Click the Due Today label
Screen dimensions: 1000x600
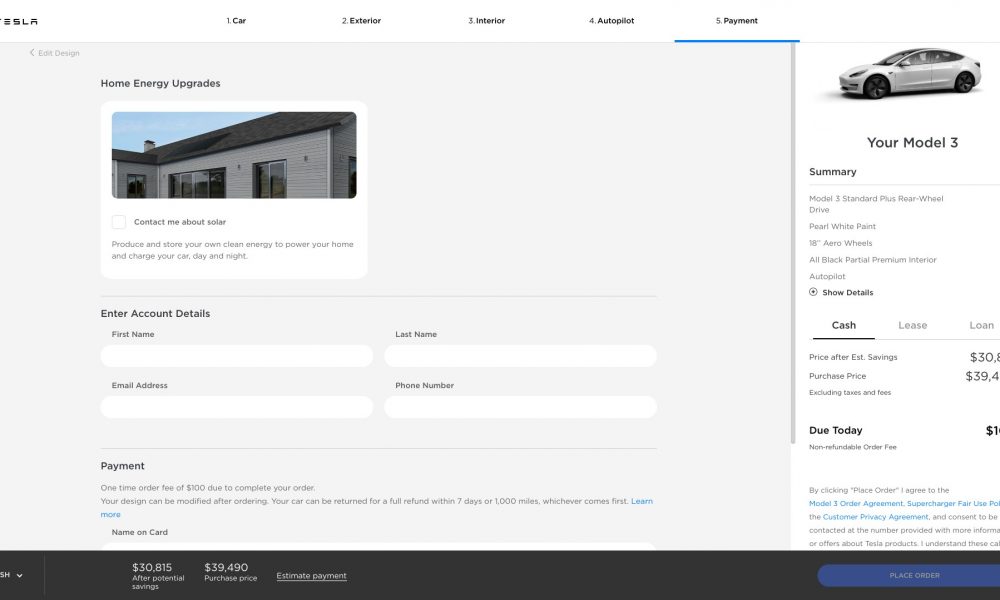[x=835, y=430]
